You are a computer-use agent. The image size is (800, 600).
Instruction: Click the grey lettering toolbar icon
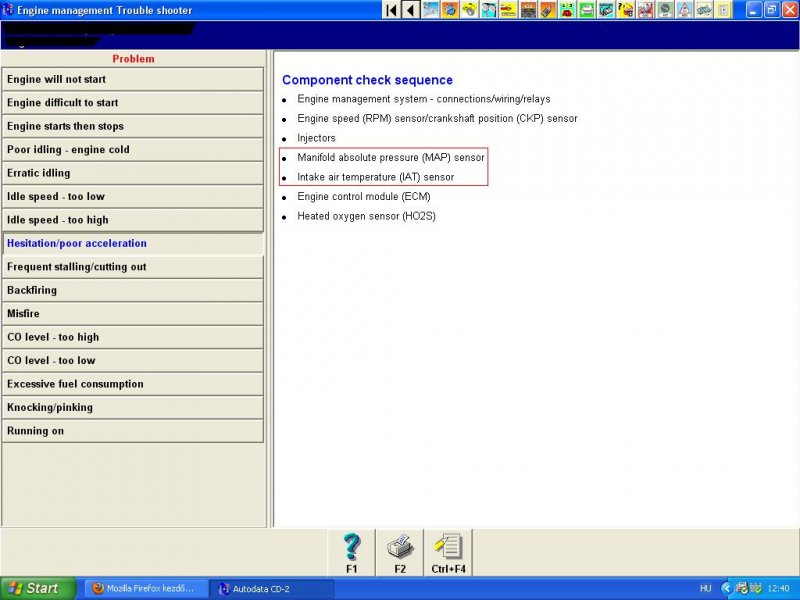704,10
